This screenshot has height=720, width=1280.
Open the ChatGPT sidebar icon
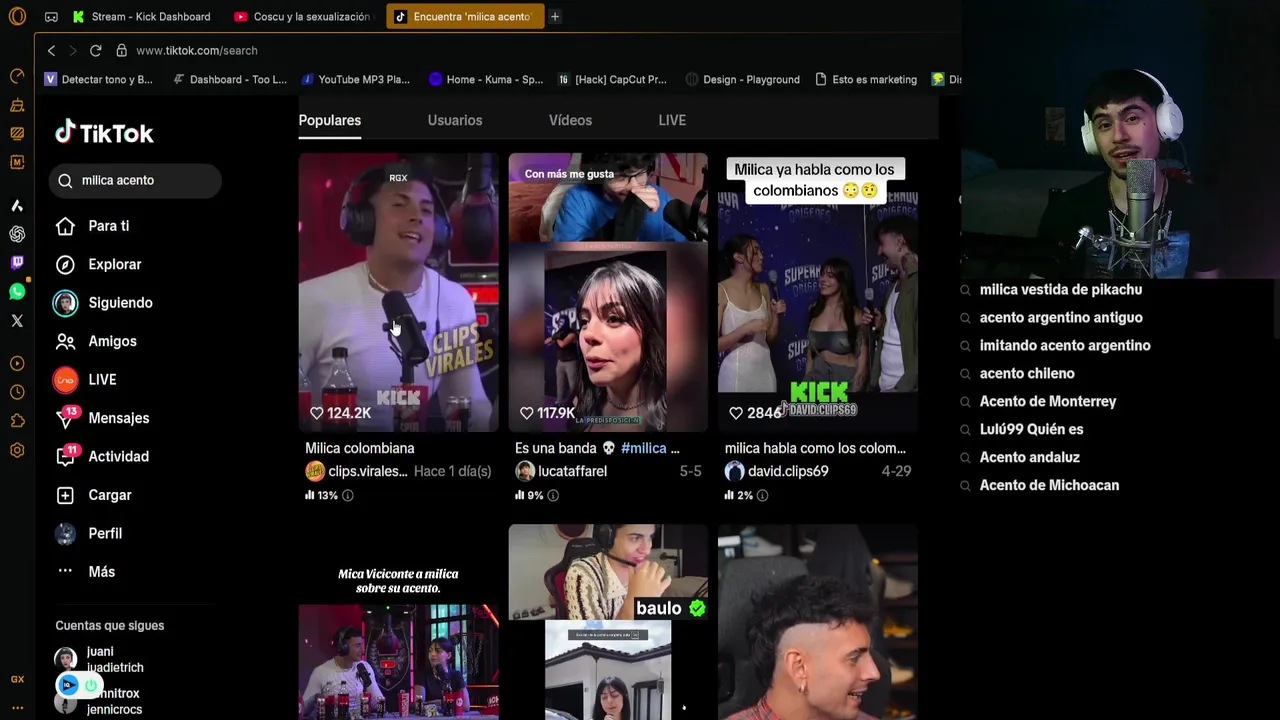[17, 234]
